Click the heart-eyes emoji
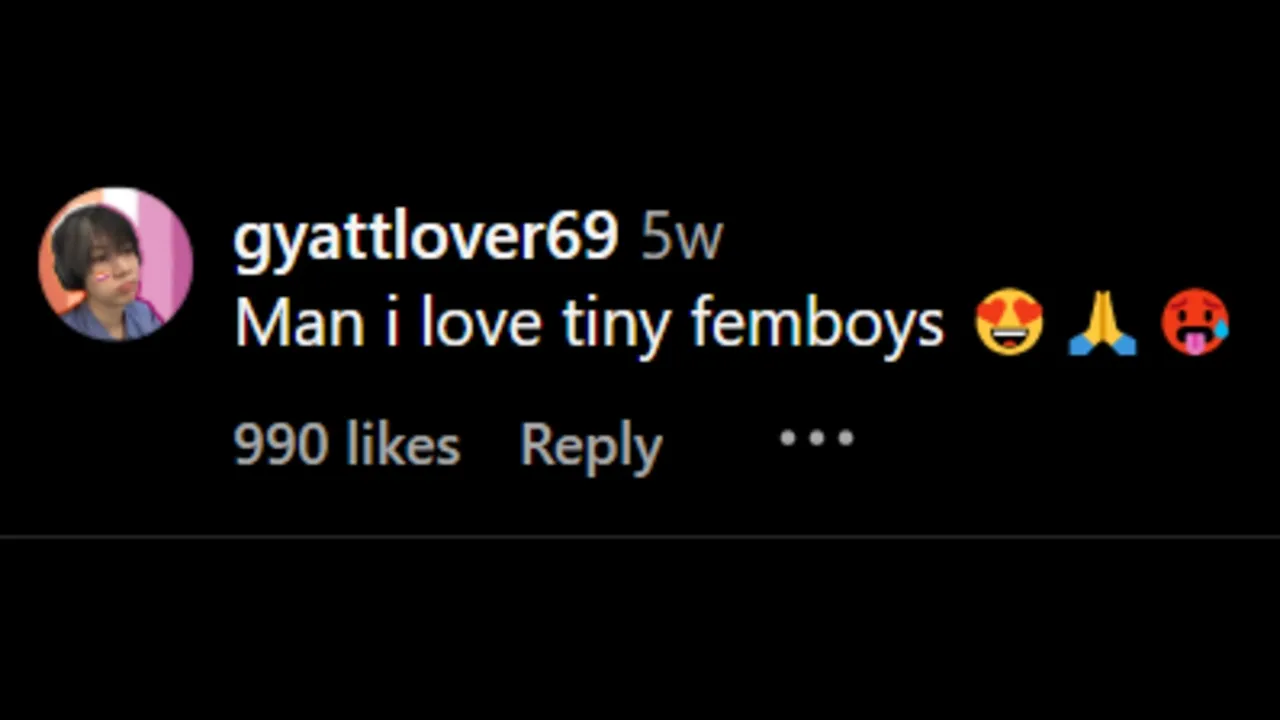1280x720 pixels. pos(1009,323)
